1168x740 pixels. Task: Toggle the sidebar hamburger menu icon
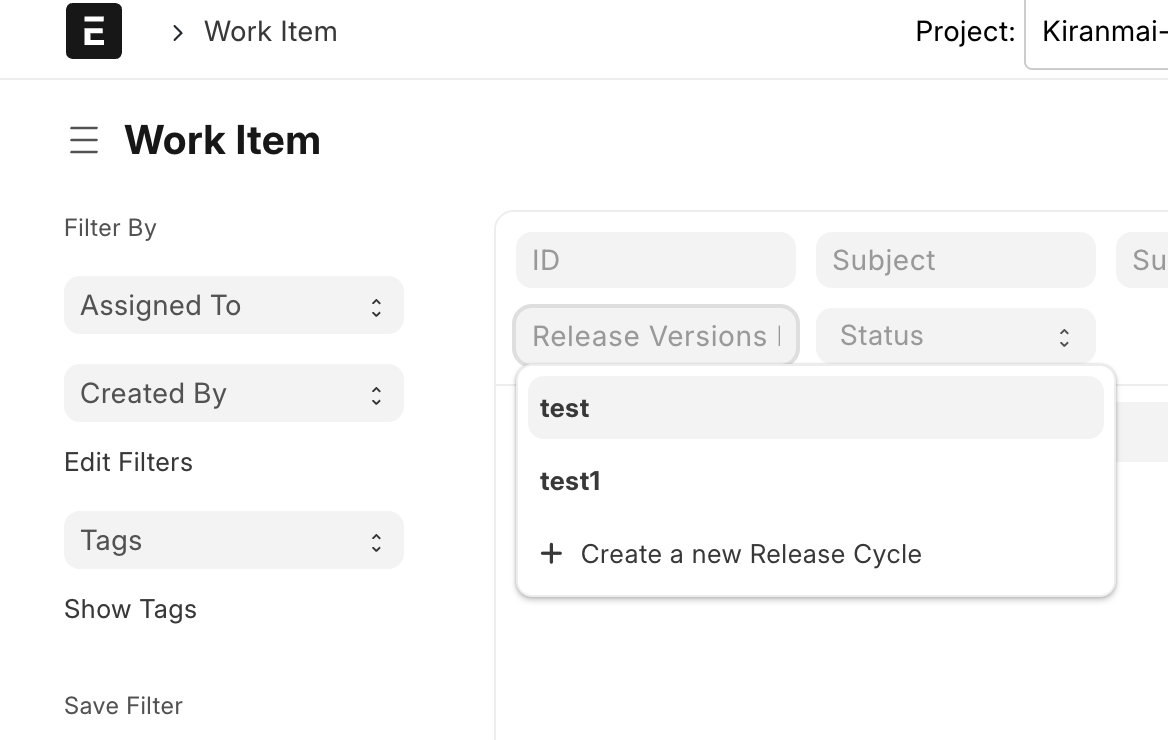[84, 140]
